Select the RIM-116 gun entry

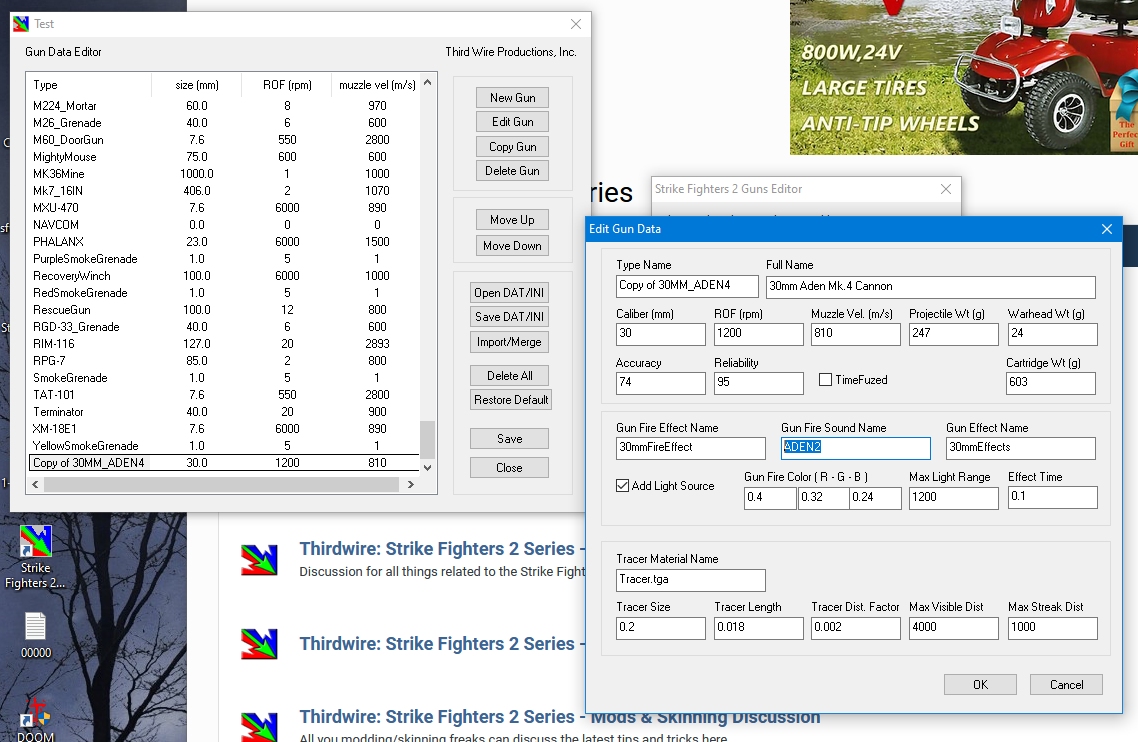pyautogui.click(x=224, y=343)
